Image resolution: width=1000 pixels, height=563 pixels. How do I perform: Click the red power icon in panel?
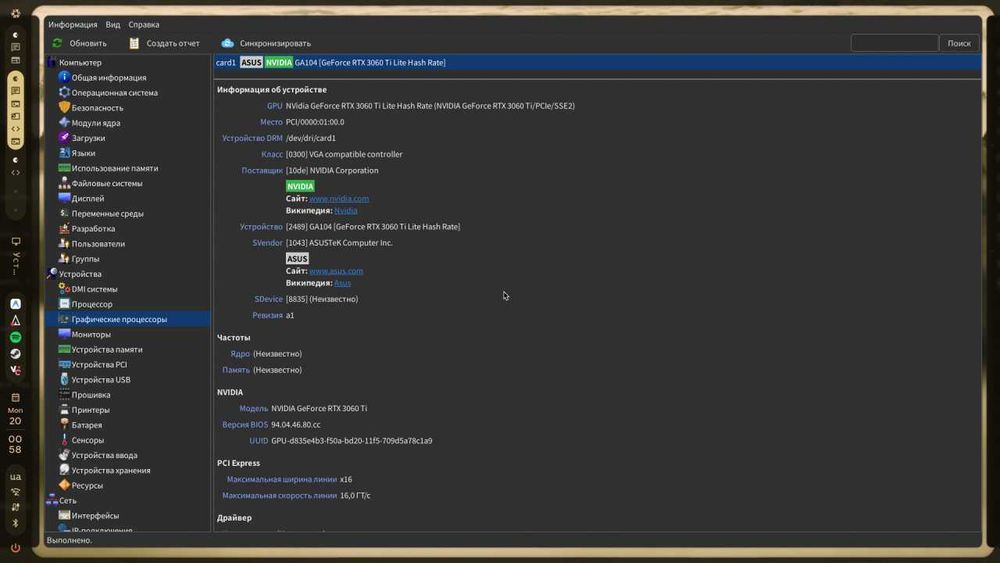point(15,548)
